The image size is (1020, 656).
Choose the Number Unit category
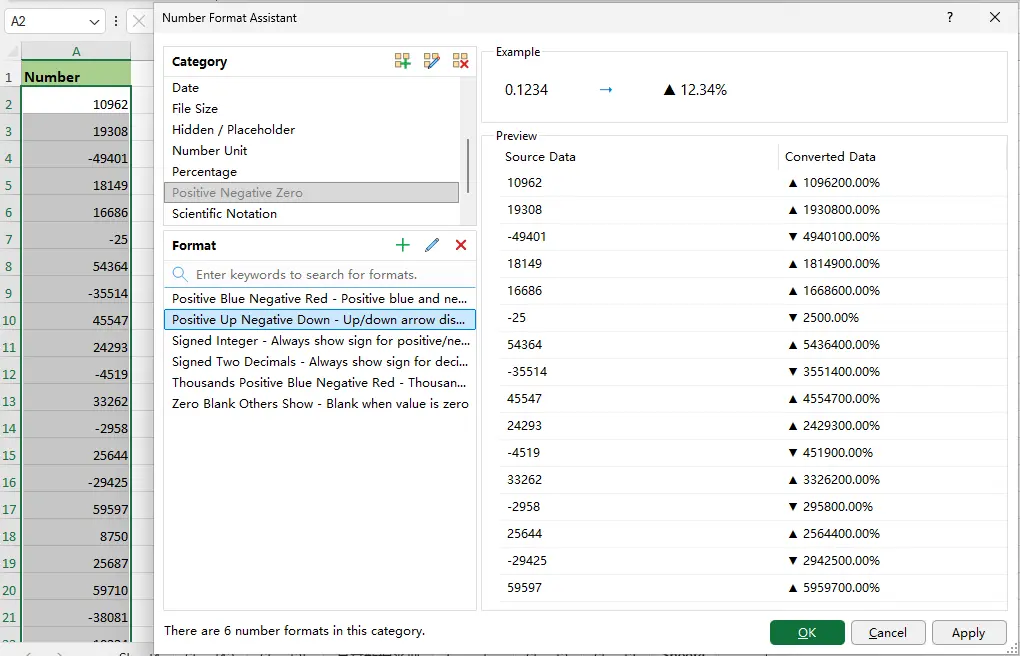(312, 150)
